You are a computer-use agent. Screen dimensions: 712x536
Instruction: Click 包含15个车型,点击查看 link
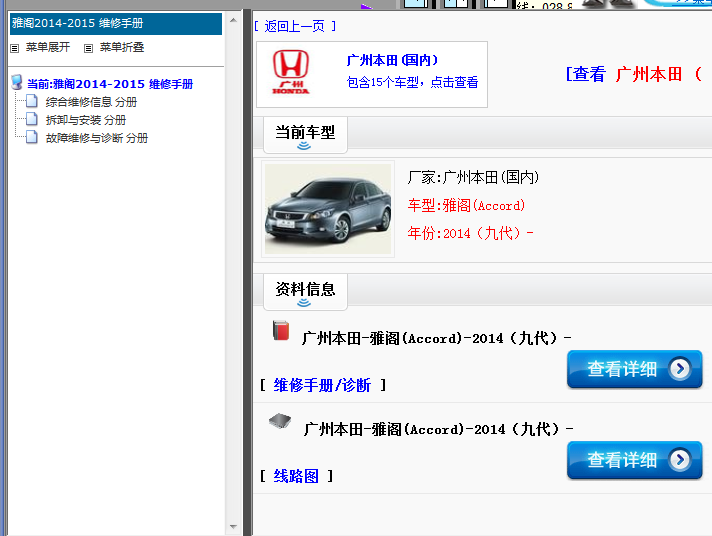[412, 82]
